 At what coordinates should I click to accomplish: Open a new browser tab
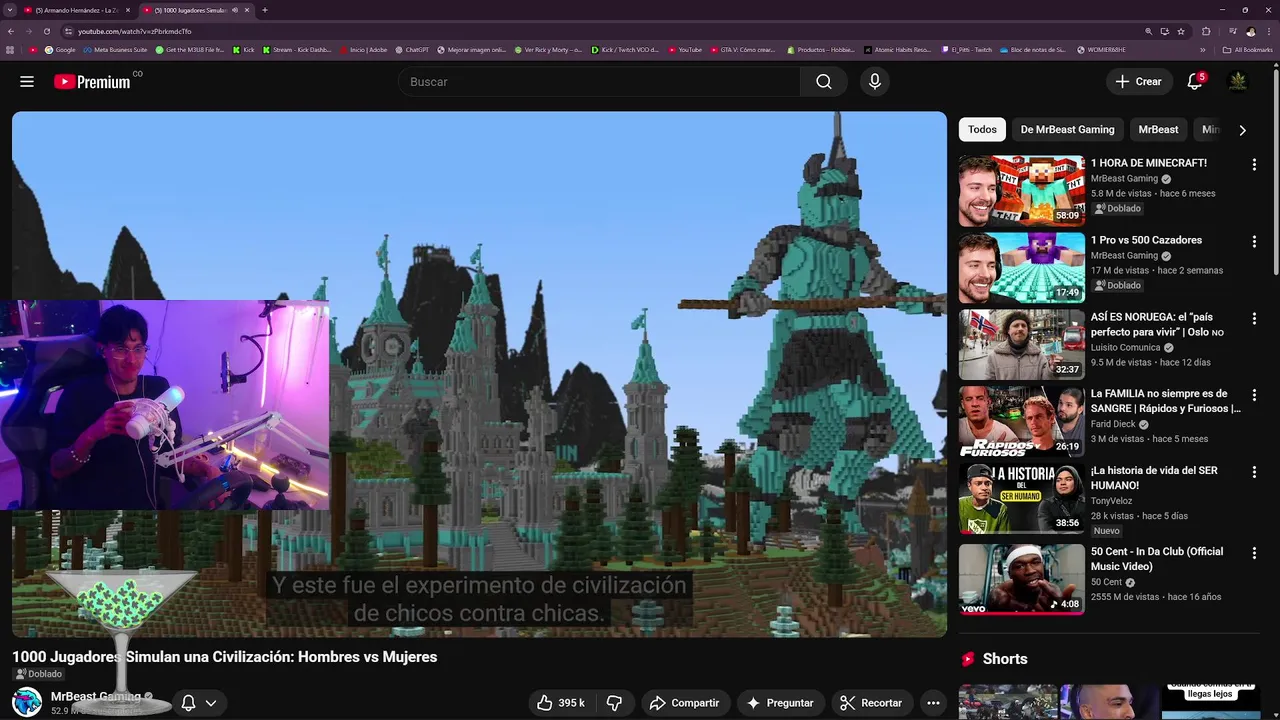coord(265,10)
